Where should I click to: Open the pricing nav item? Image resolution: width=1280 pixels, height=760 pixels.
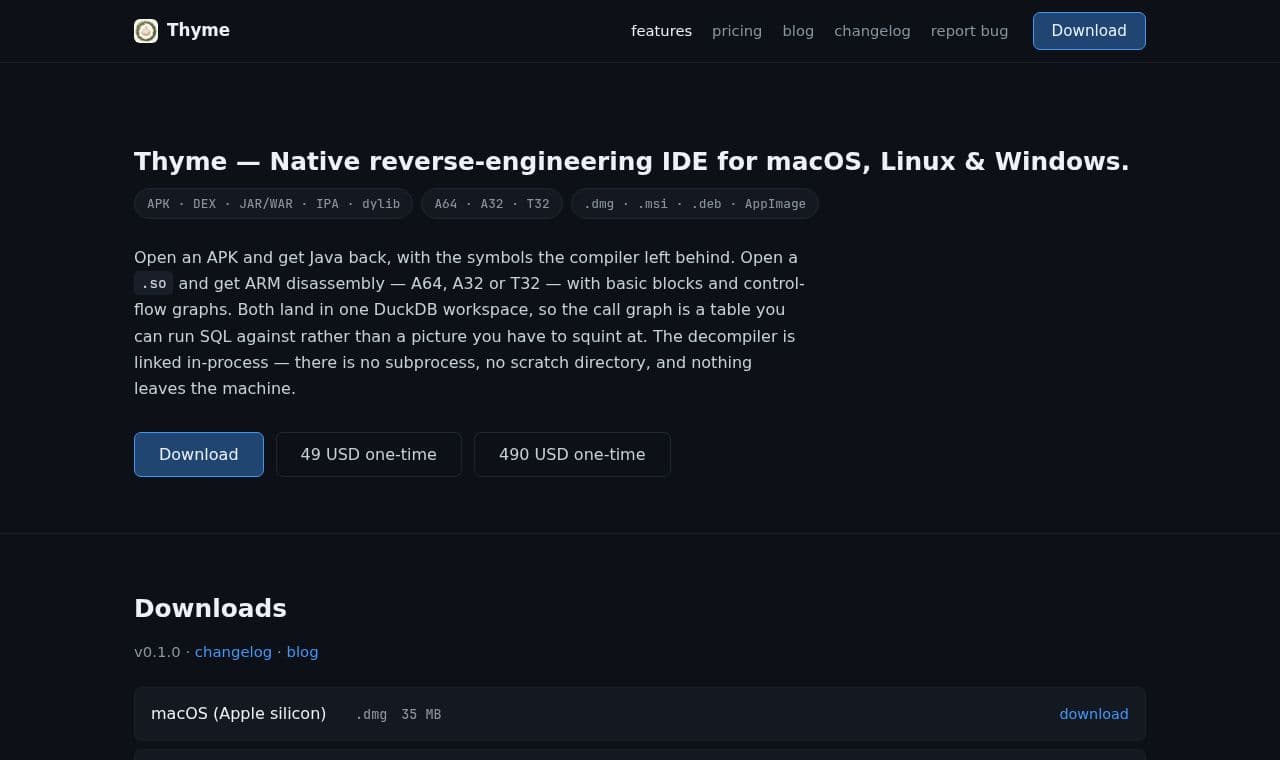tap(737, 31)
